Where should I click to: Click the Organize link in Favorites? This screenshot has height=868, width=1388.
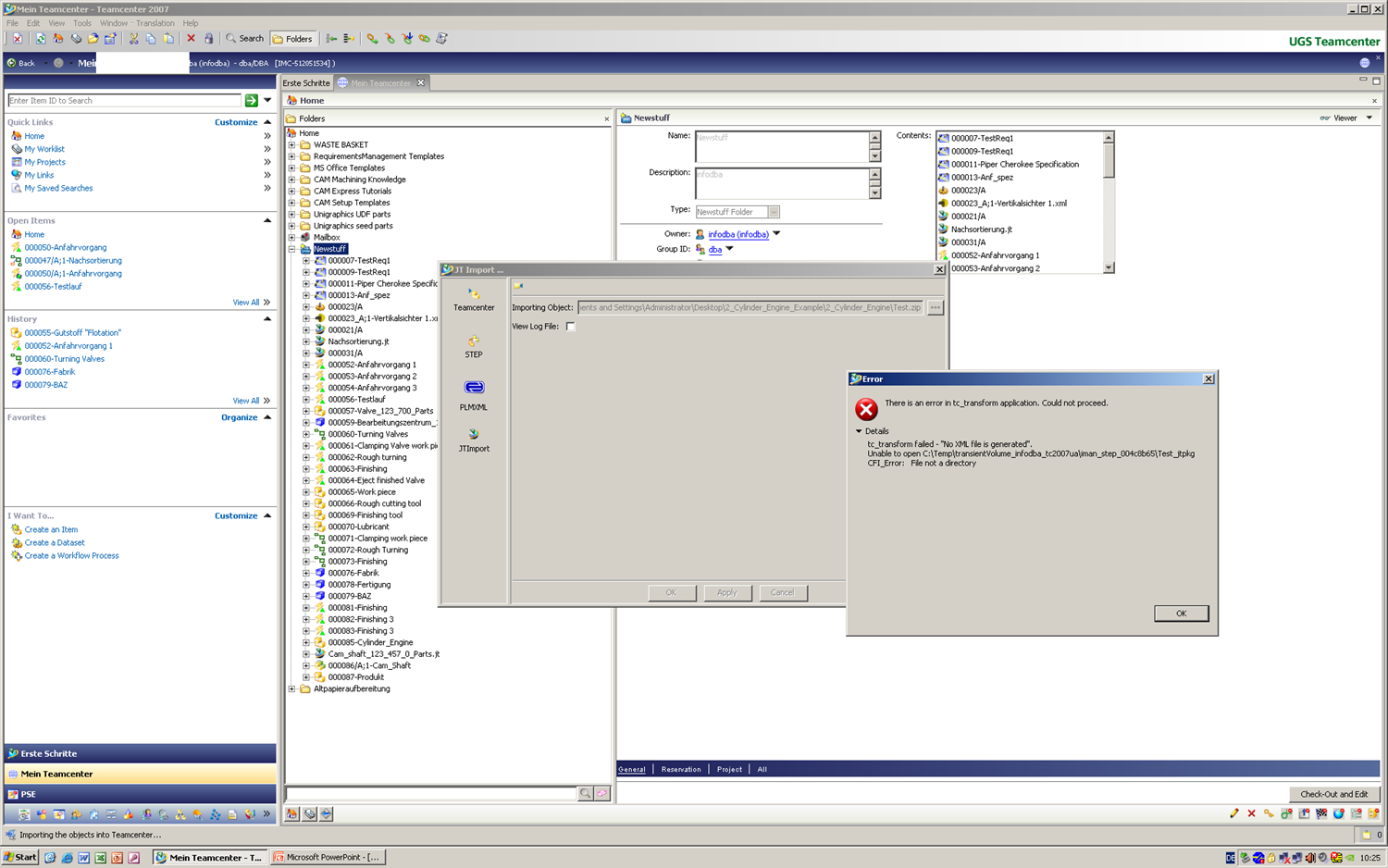point(239,417)
